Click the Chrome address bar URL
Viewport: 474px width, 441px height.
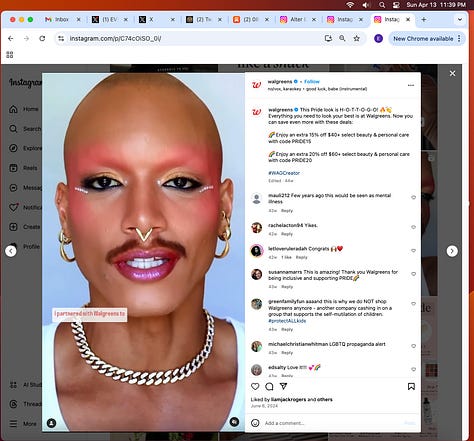pos(115,38)
